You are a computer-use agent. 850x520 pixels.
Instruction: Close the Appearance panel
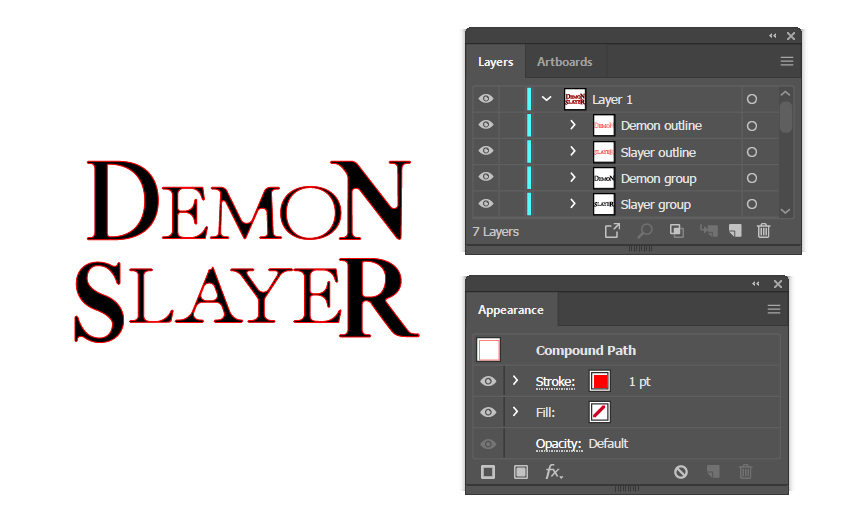coord(778,284)
